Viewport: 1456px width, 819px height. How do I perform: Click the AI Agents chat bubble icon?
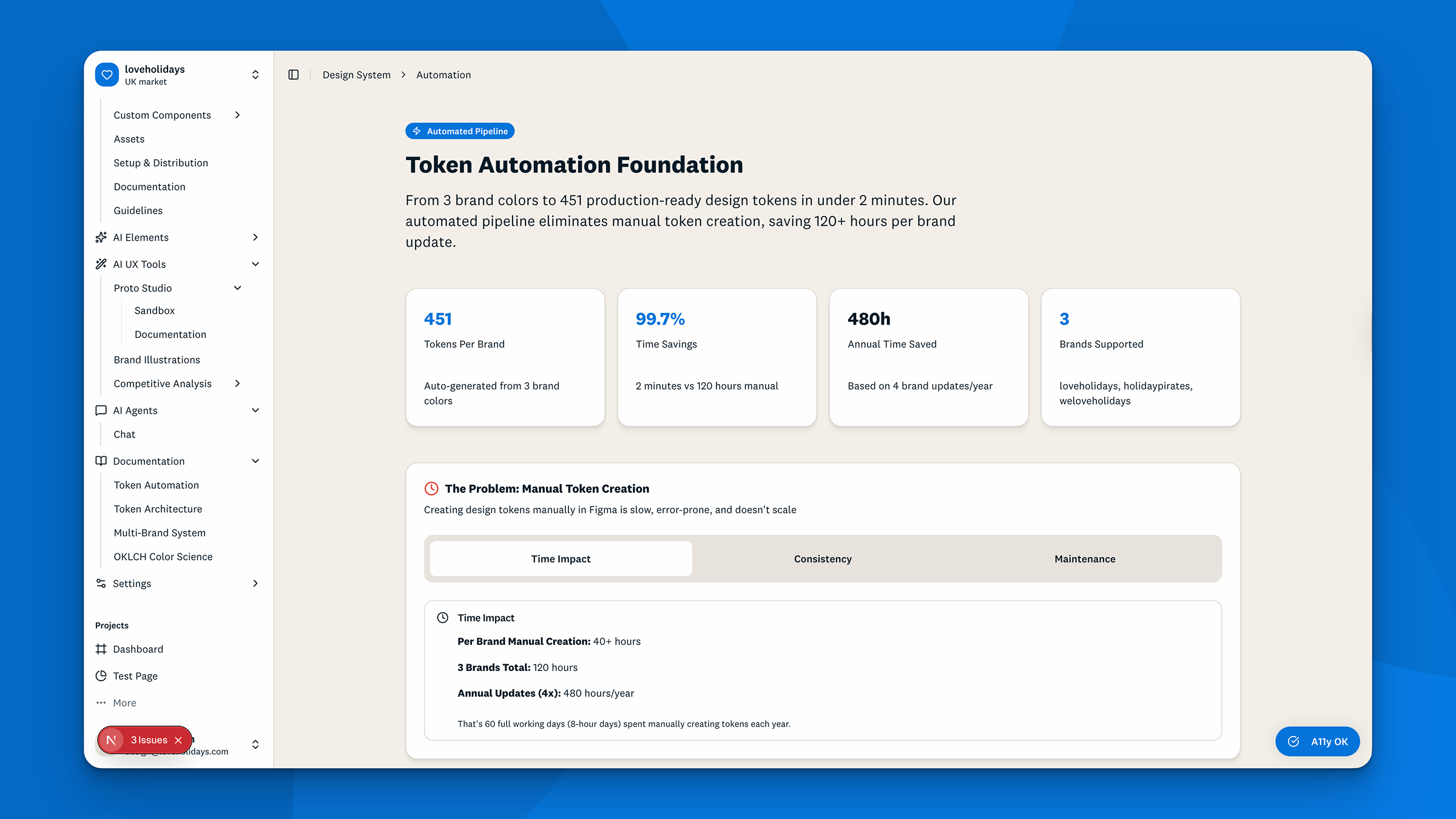(101, 410)
